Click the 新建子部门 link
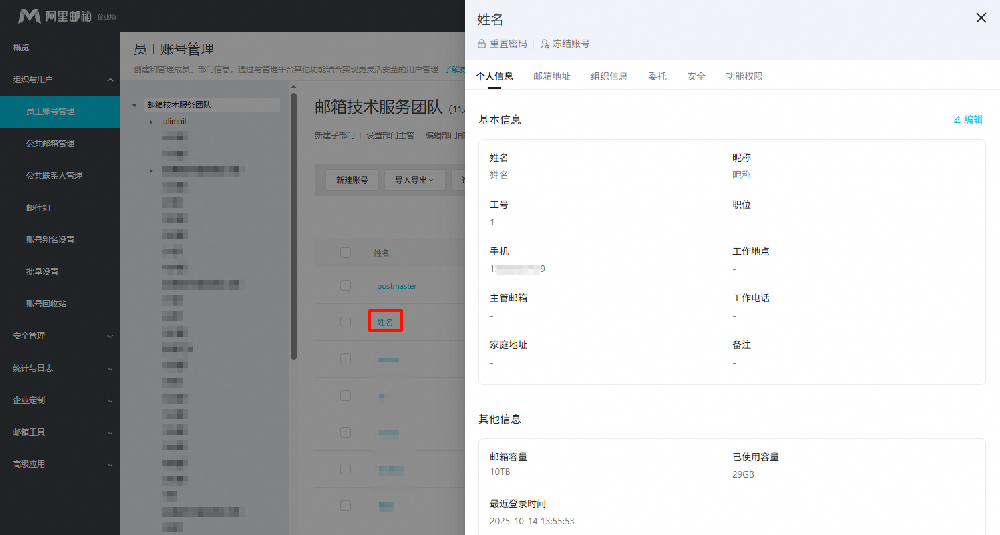 [335, 136]
